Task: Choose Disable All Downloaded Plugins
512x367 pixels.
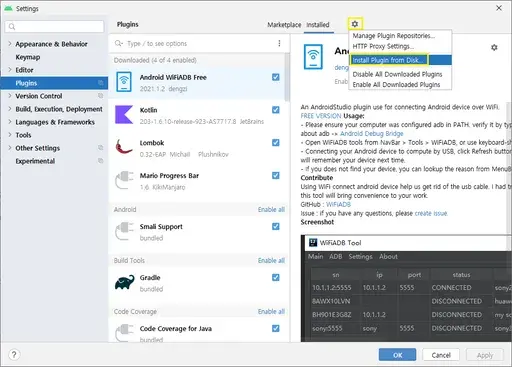Action: [x=397, y=74]
